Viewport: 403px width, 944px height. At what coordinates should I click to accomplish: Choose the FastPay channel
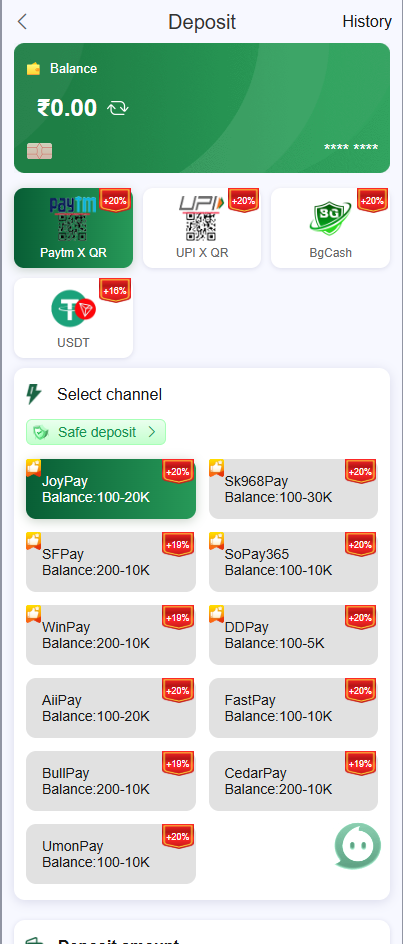(293, 708)
